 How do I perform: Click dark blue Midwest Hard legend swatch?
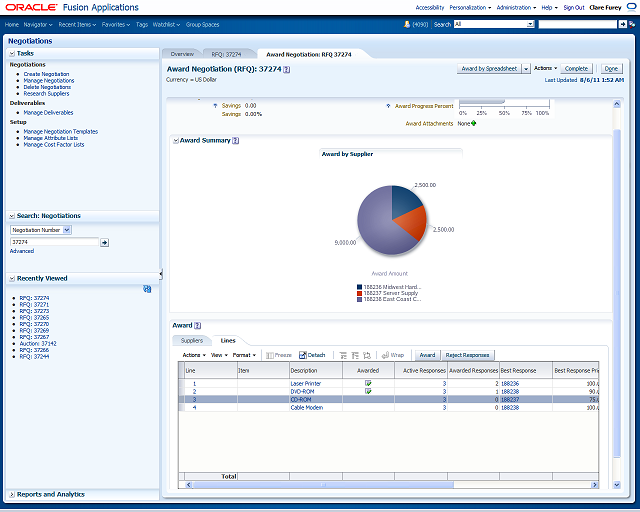pyautogui.click(x=360, y=287)
